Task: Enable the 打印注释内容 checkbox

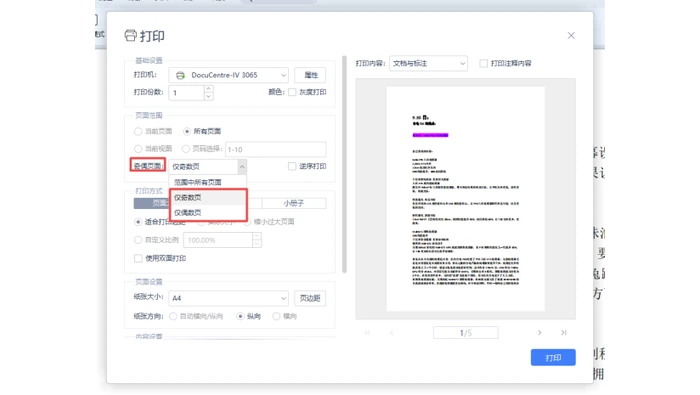Action: 483,63
